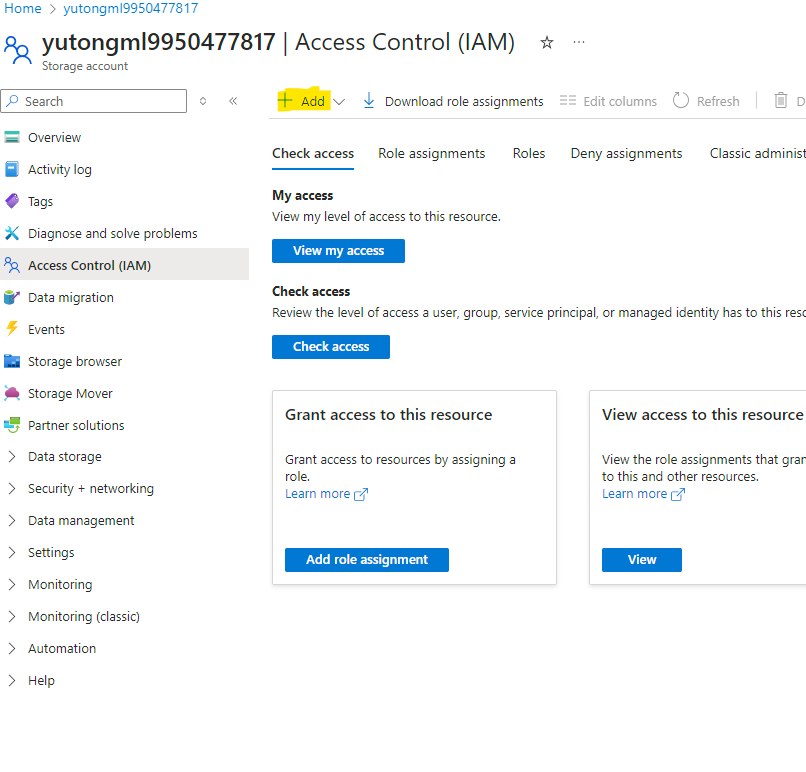Viewport: 806px width, 772px height.
Task: Click the Storage browser folder icon
Action: 12,361
